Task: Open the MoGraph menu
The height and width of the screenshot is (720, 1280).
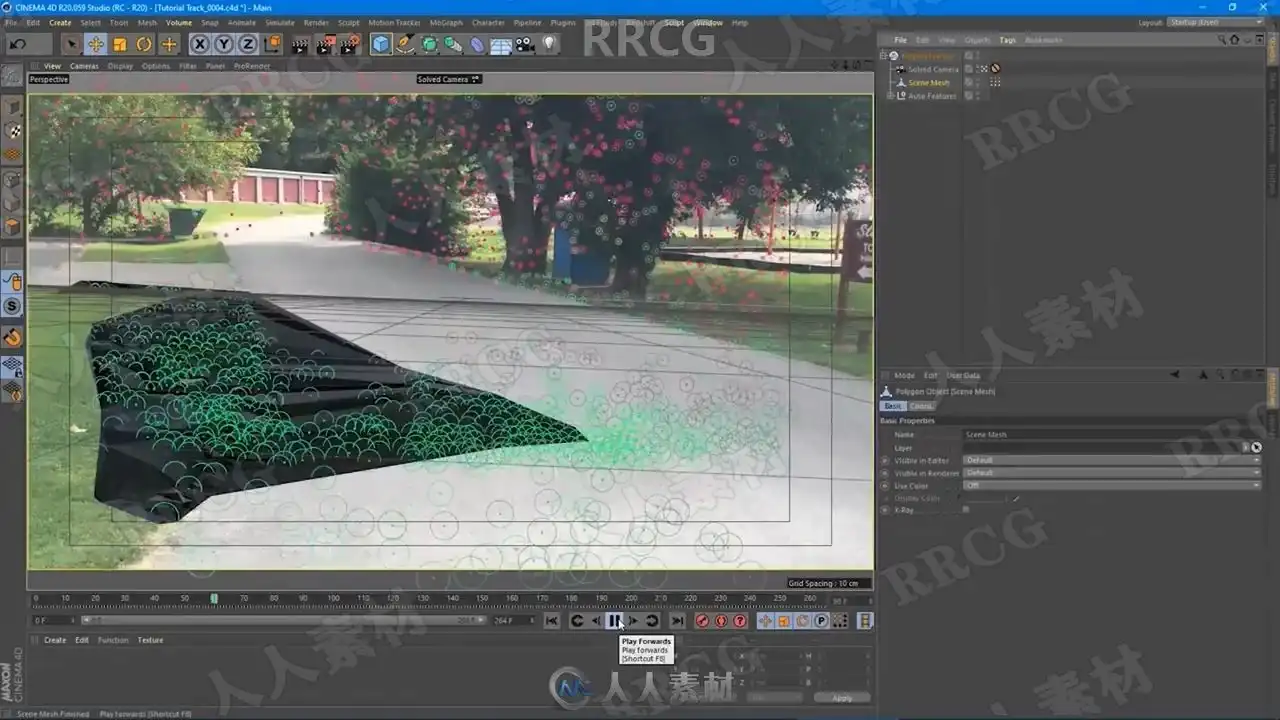Action: pos(446,22)
